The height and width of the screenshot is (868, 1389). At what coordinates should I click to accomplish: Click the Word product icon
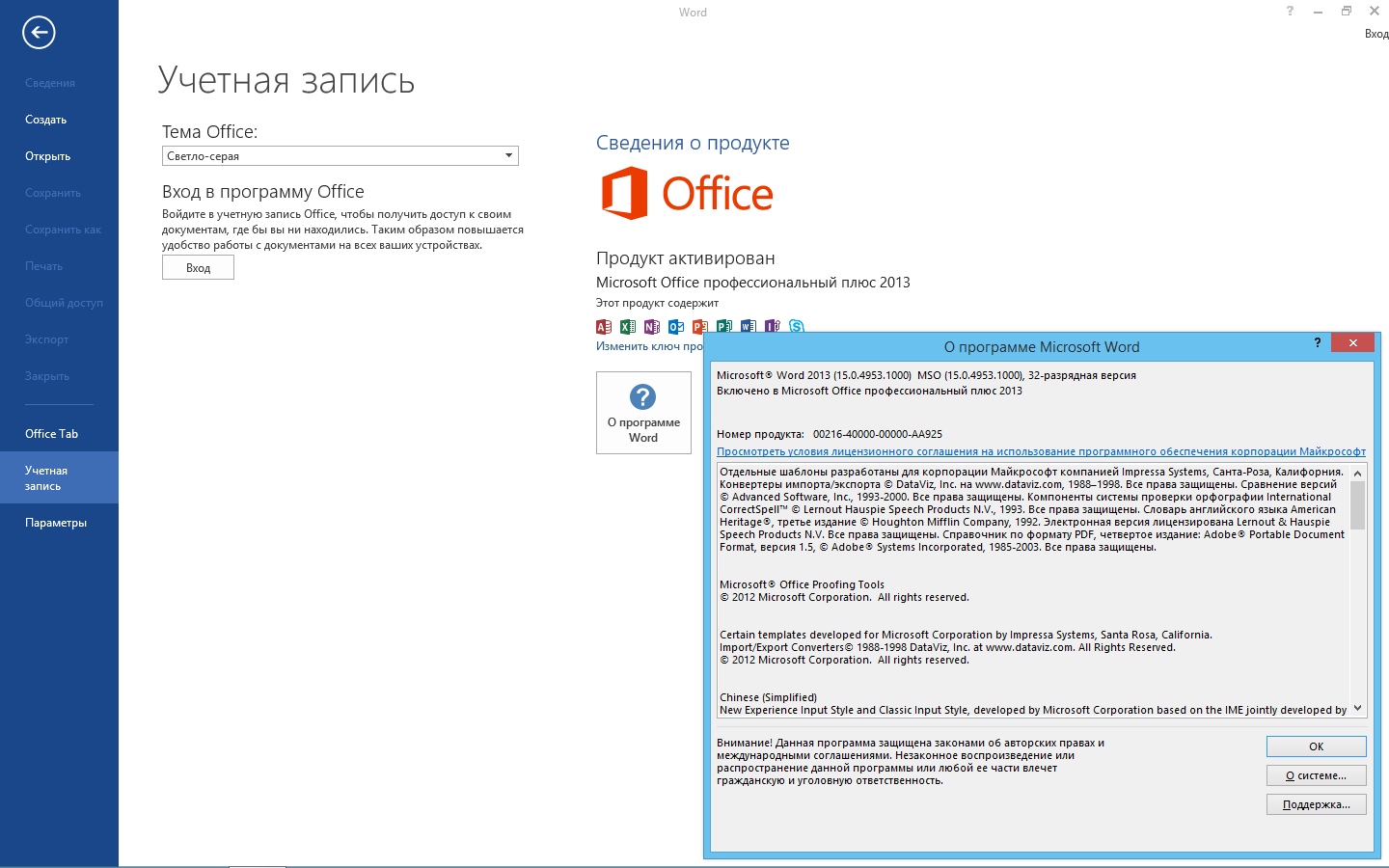749,326
